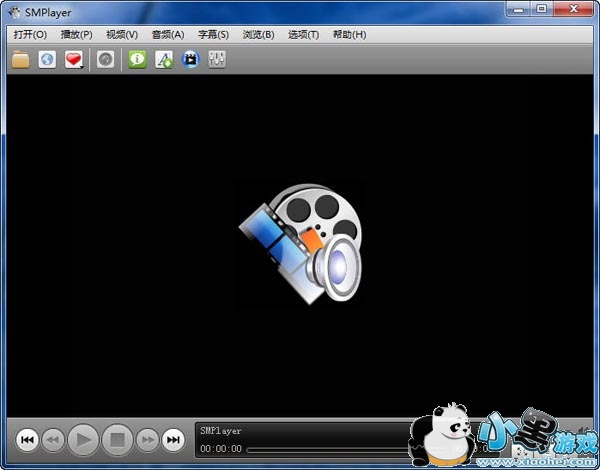The image size is (600, 470).
Task: Open the 字幕(S) menu
Action: tap(213, 35)
